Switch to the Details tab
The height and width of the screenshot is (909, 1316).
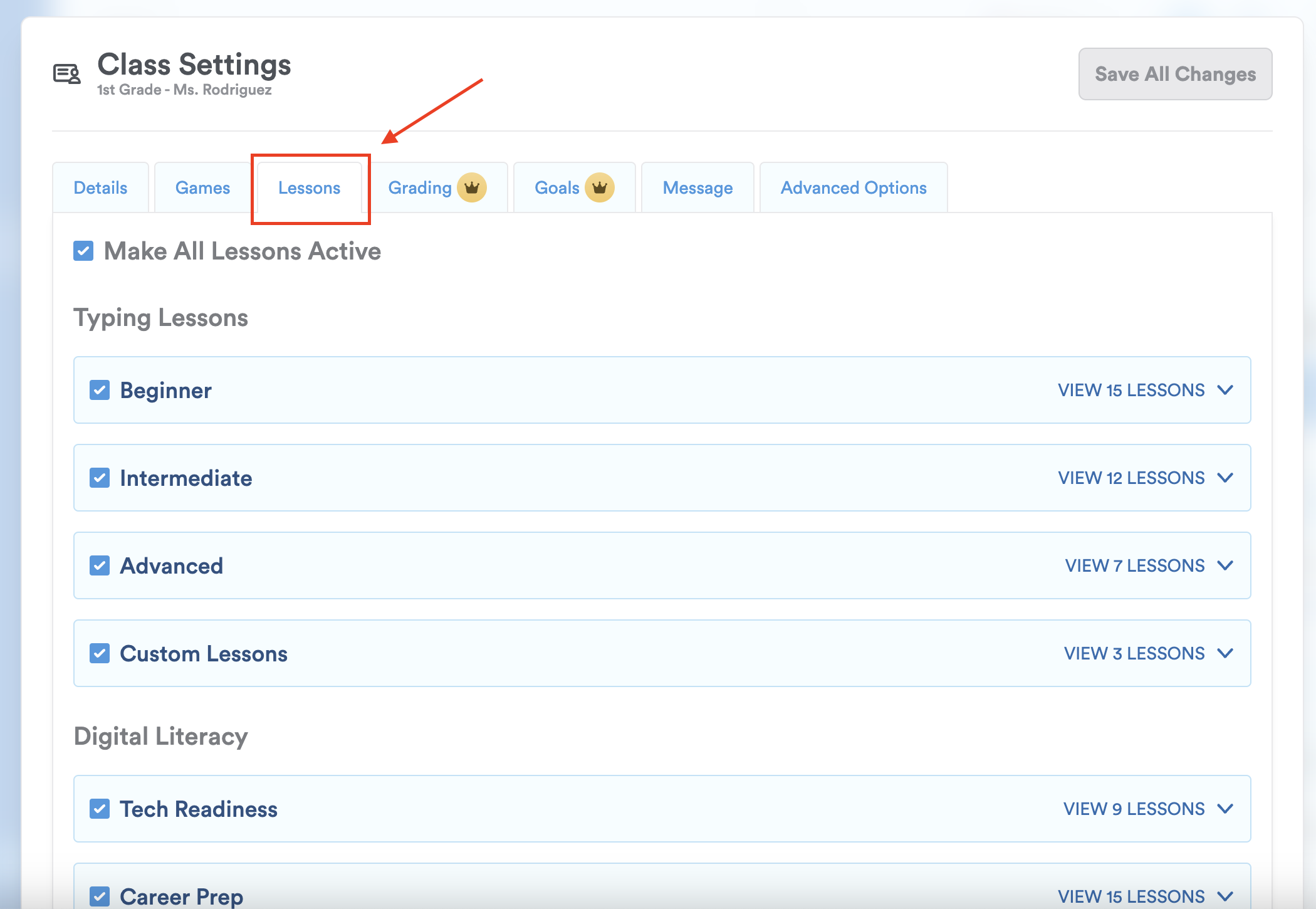coord(100,187)
